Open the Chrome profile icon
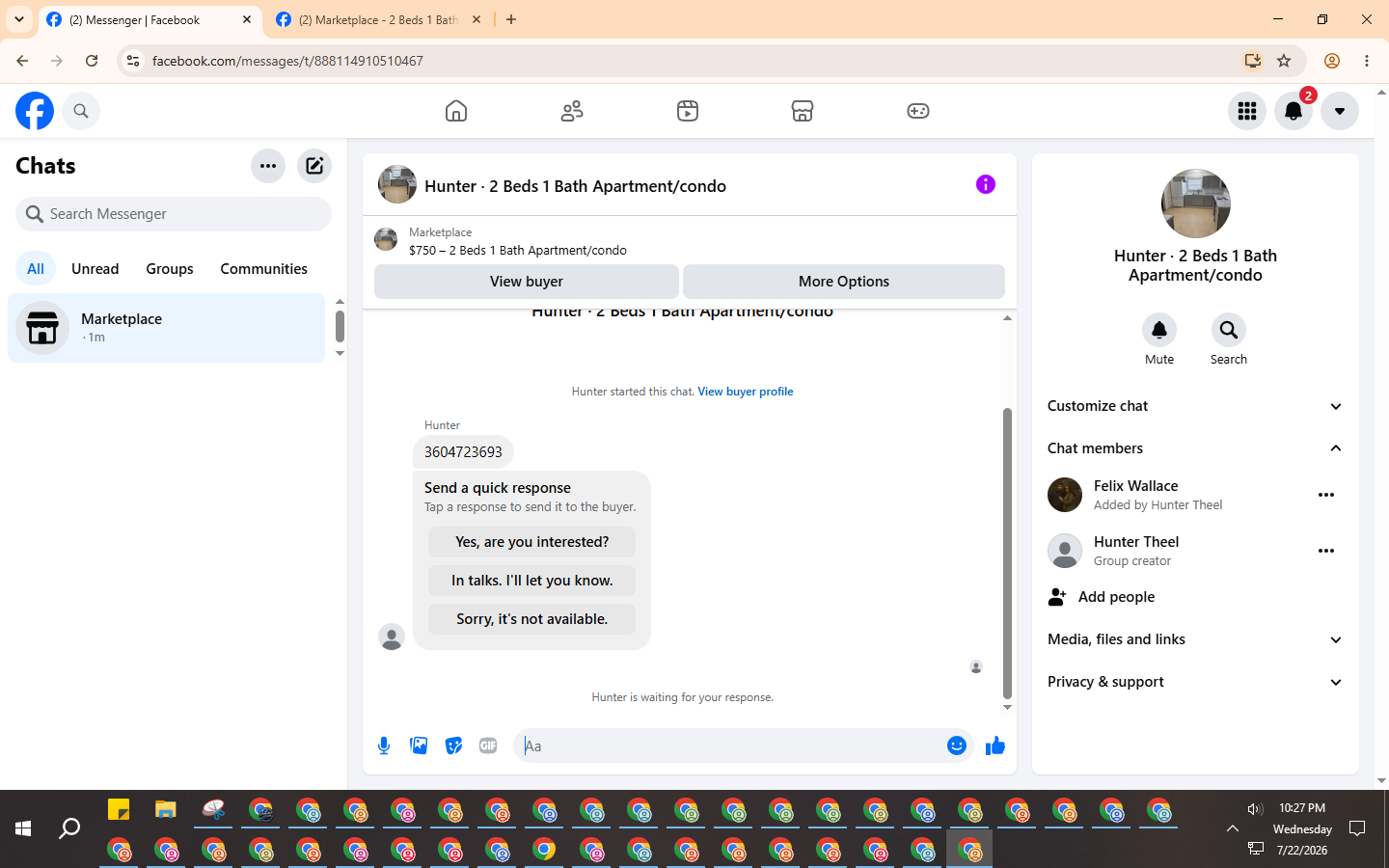Screen dimensions: 1389x868 pos(1332,61)
